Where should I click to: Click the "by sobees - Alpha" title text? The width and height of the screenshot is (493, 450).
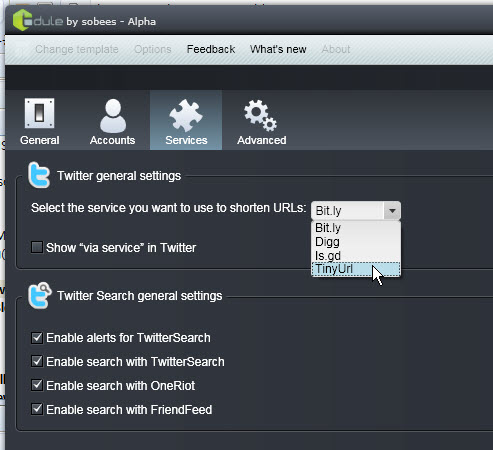click(x=111, y=22)
